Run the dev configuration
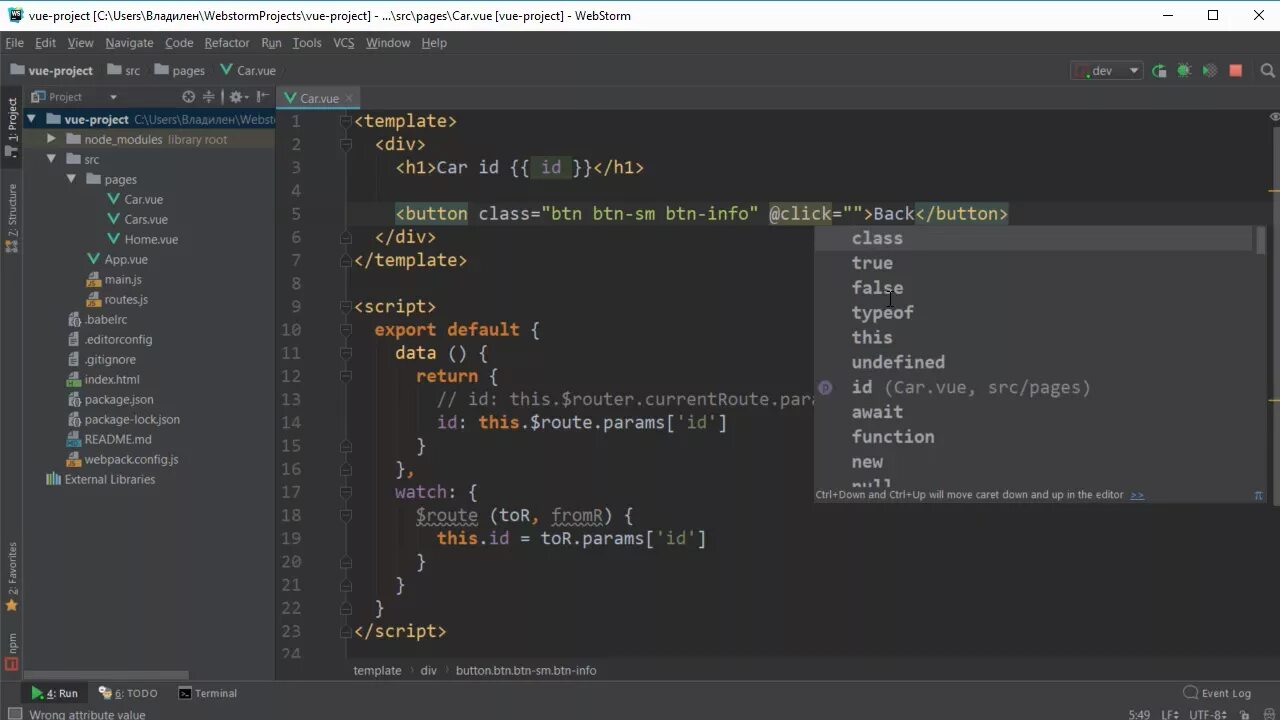Image resolution: width=1280 pixels, height=720 pixels. click(x=1158, y=70)
